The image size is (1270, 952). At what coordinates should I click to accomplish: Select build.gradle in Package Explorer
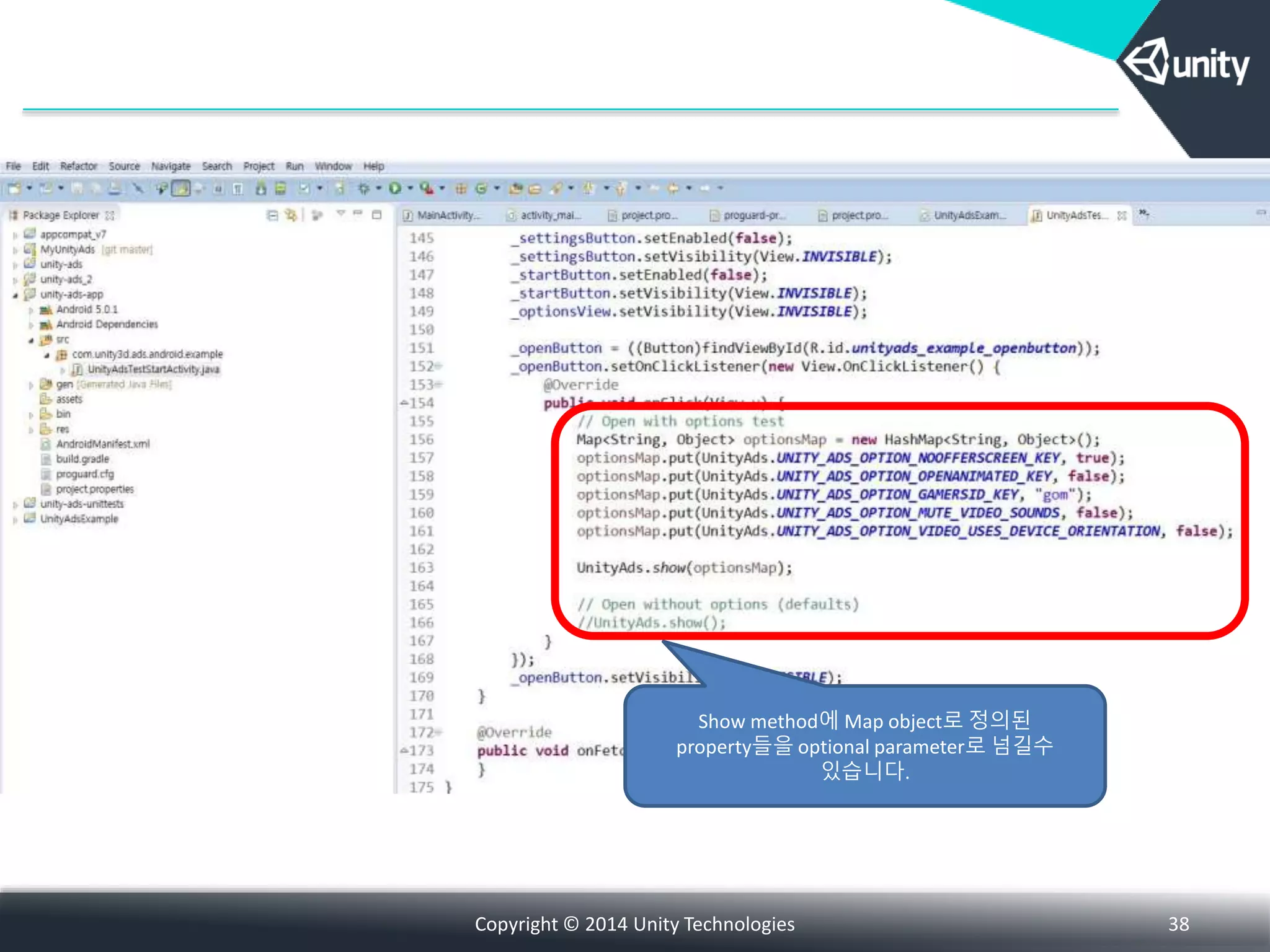click(x=82, y=459)
